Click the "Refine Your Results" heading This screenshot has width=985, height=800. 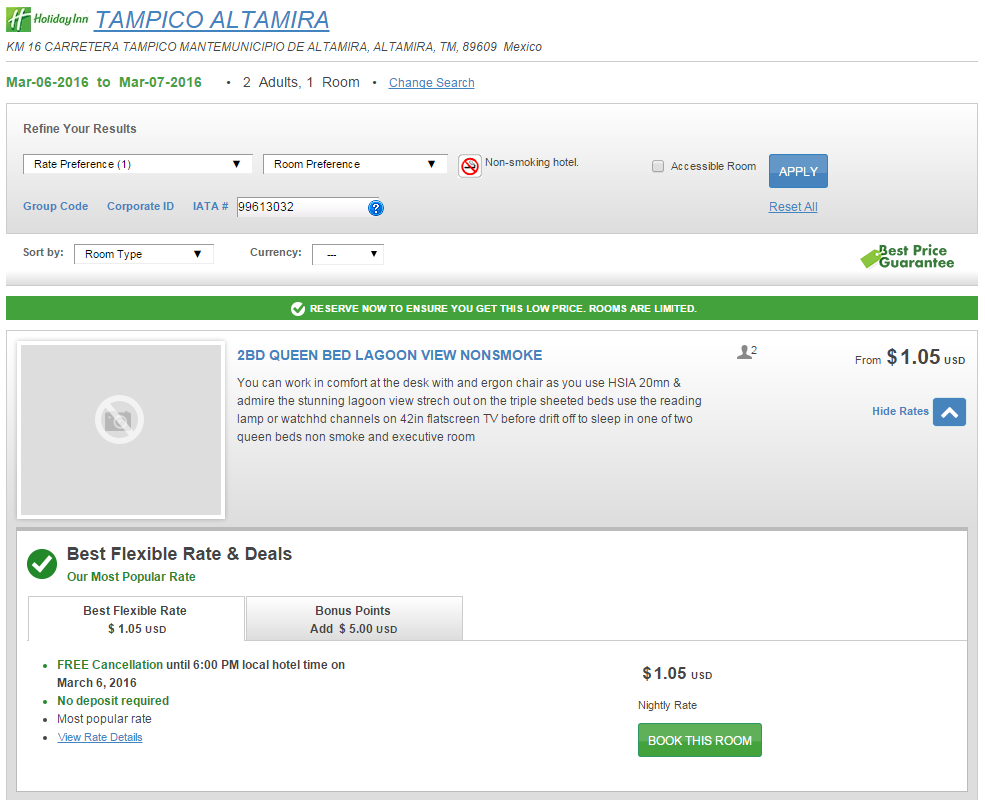point(80,129)
